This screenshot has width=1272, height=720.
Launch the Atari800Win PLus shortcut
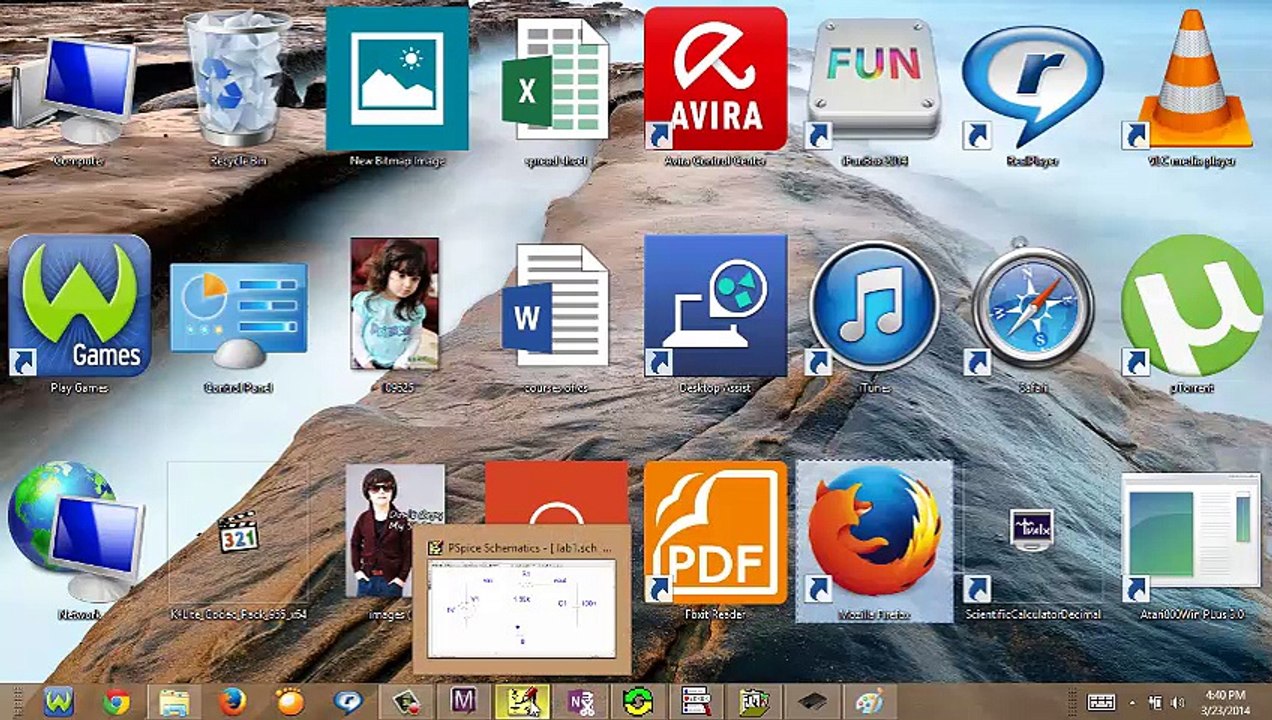(x=1192, y=545)
